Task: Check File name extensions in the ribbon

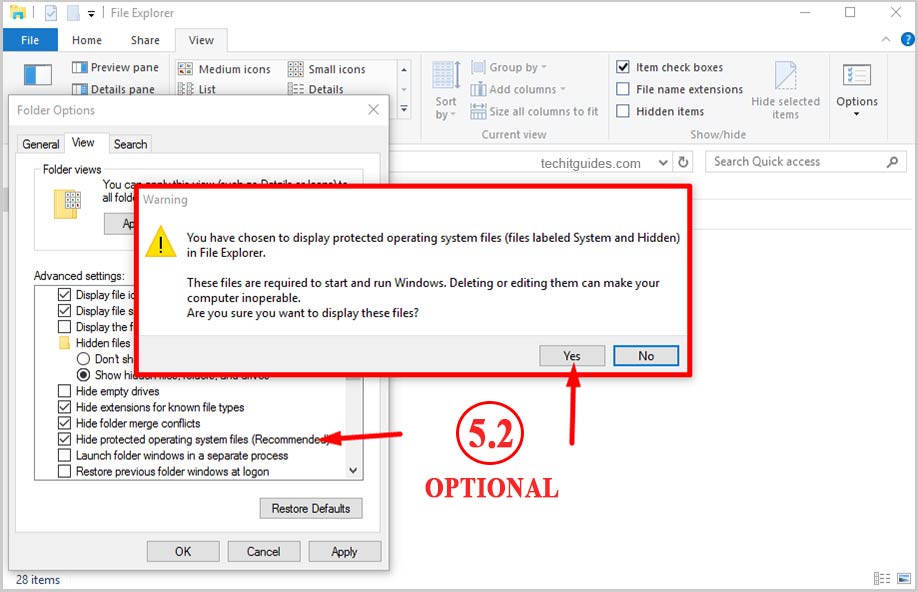Action: pyautogui.click(x=626, y=89)
